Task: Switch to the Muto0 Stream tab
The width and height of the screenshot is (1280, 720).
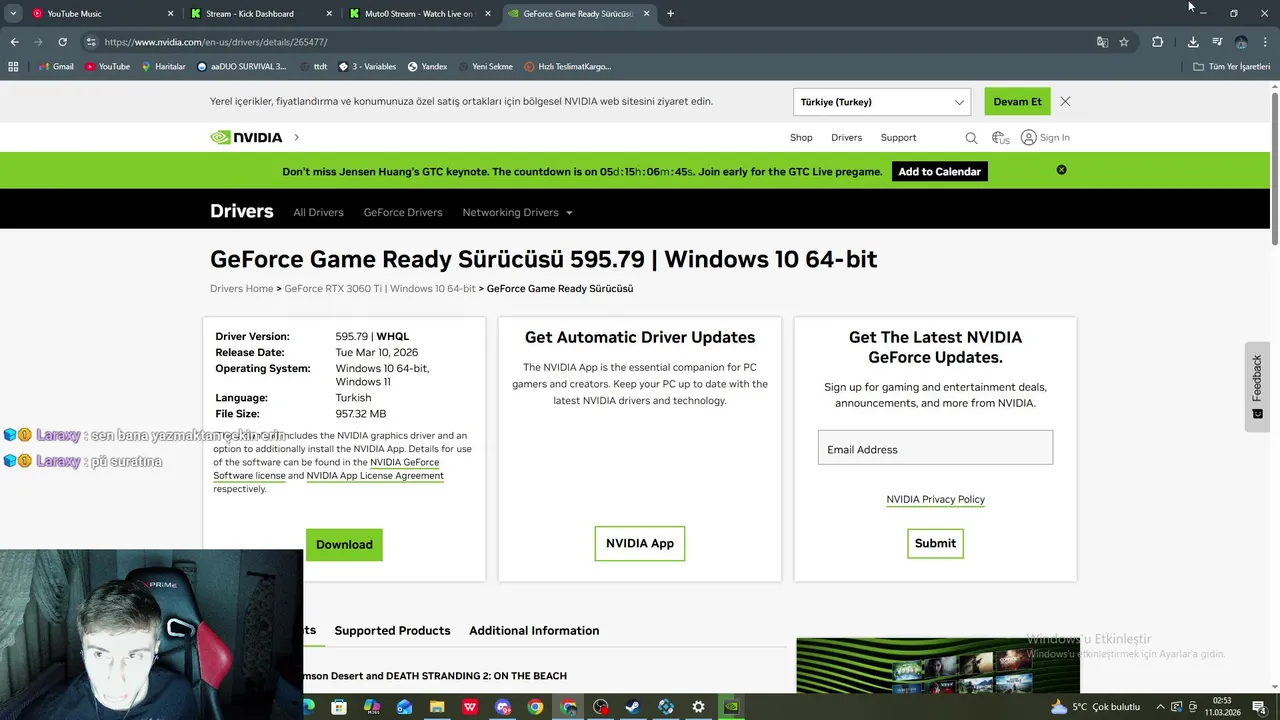Action: point(420,14)
